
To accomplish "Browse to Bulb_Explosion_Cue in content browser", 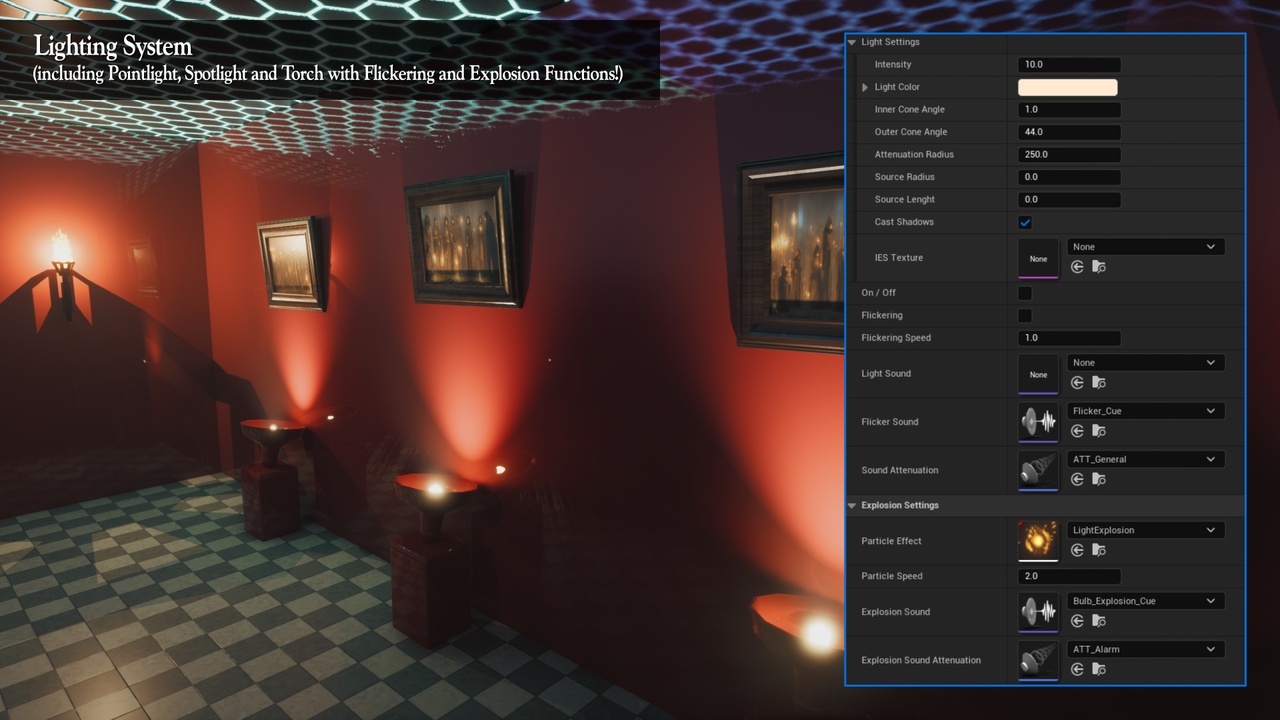I will (x=1098, y=621).
